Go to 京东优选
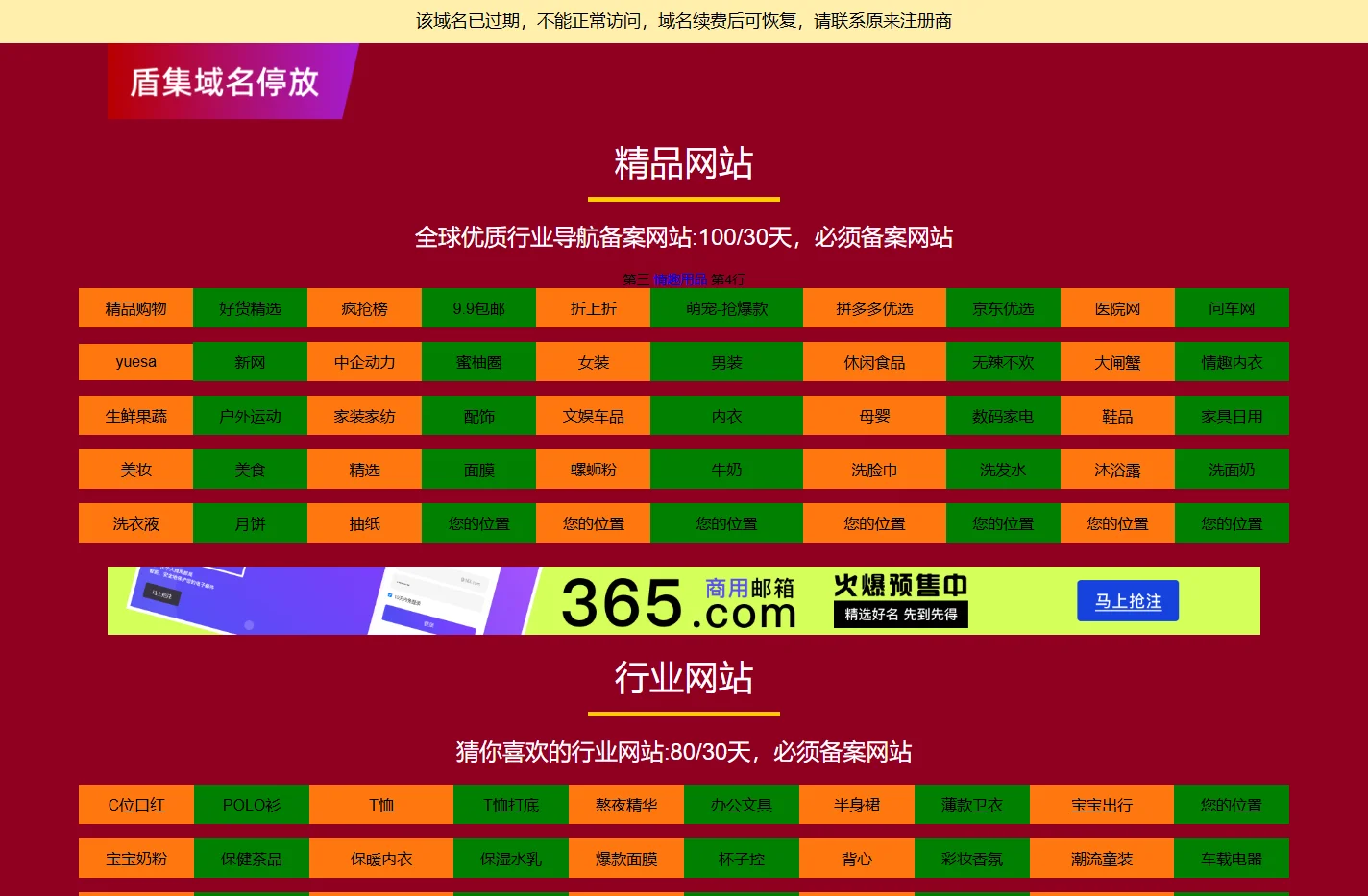The image size is (1368, 896). tap(1003, 308)
